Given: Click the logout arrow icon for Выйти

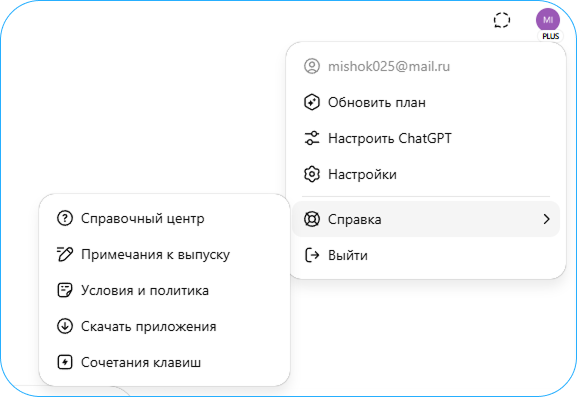Looking at the screenshot, I should (312, 255).
